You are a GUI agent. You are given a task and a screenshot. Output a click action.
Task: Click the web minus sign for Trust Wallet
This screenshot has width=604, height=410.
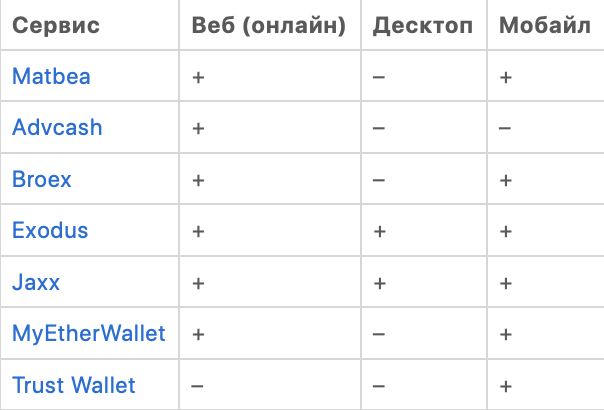tap(198, 387)
